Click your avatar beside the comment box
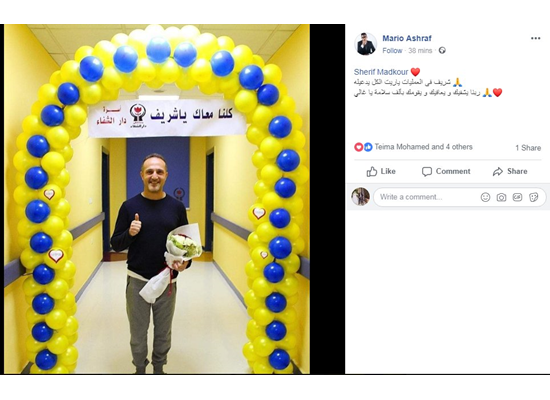 (361, 196)
